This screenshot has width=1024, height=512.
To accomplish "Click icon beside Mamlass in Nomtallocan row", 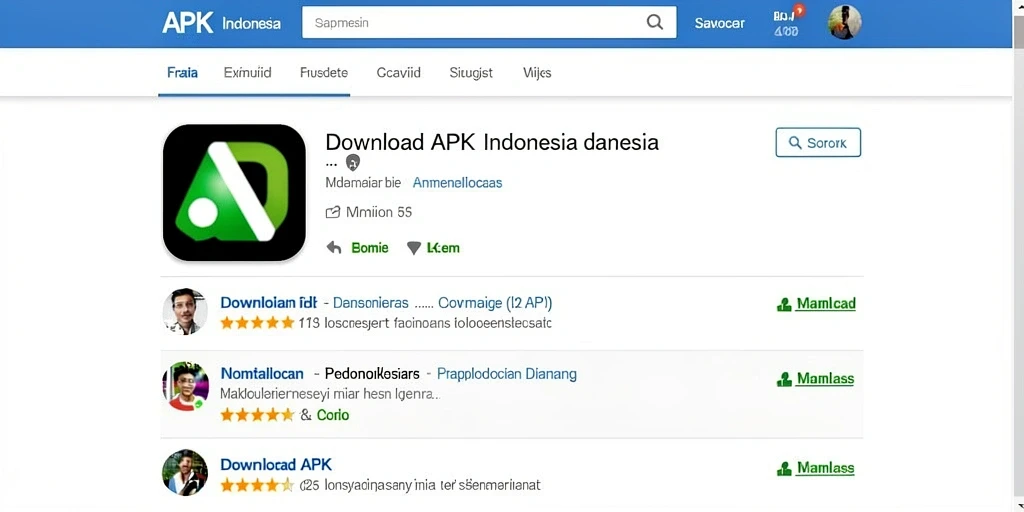I will [x=784, y=379].
